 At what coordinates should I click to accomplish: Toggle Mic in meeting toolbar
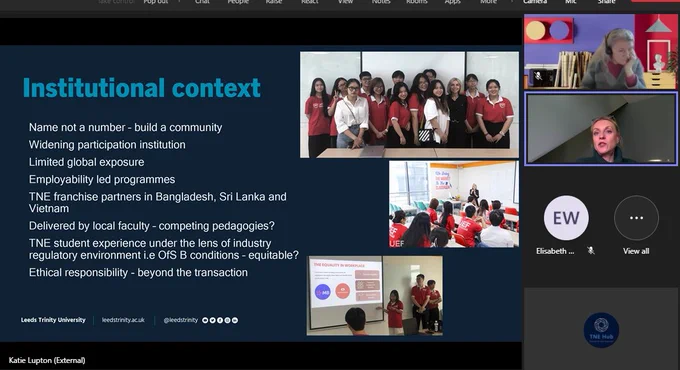point(571,2)
